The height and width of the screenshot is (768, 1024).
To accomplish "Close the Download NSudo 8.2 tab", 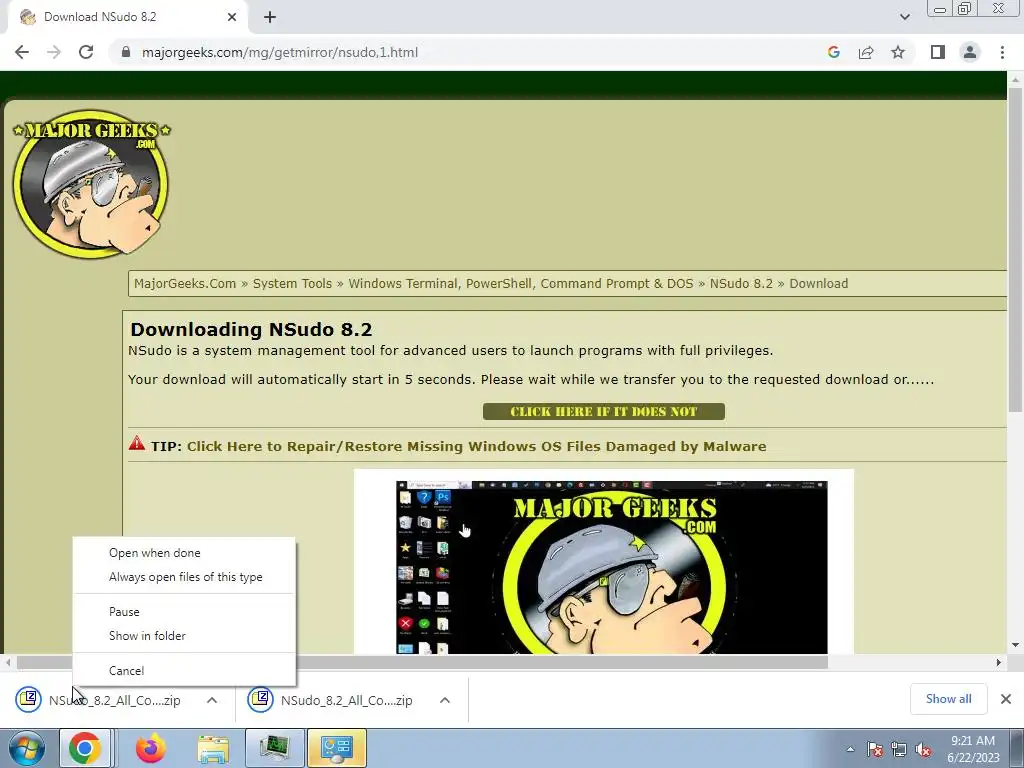I will point(232,17).
